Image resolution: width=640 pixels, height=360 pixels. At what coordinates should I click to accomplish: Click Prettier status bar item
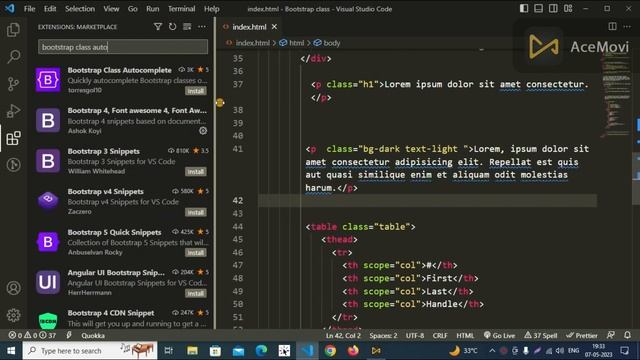click(582, 336)
